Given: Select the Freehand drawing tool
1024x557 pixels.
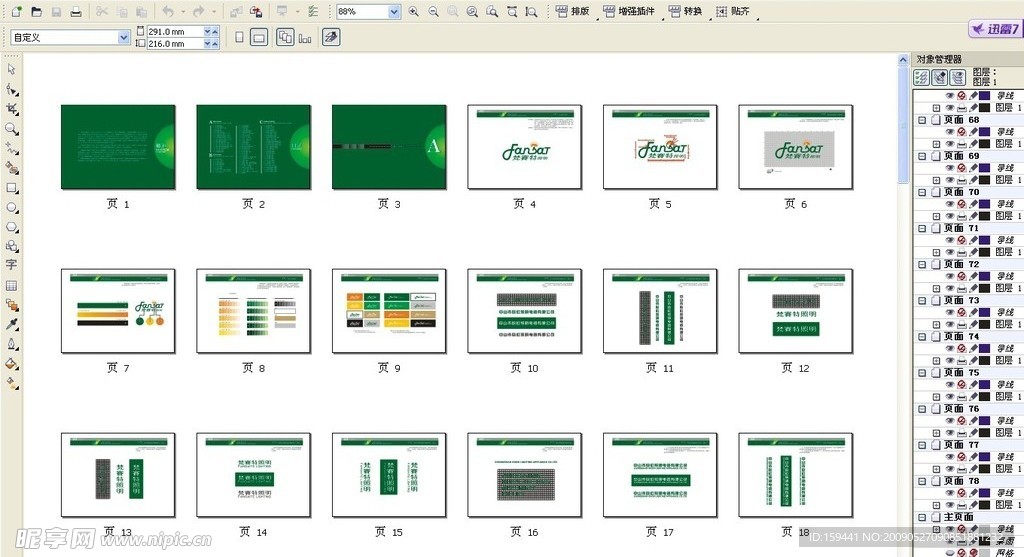Looking at the screenshot, I should coord(12,148).
